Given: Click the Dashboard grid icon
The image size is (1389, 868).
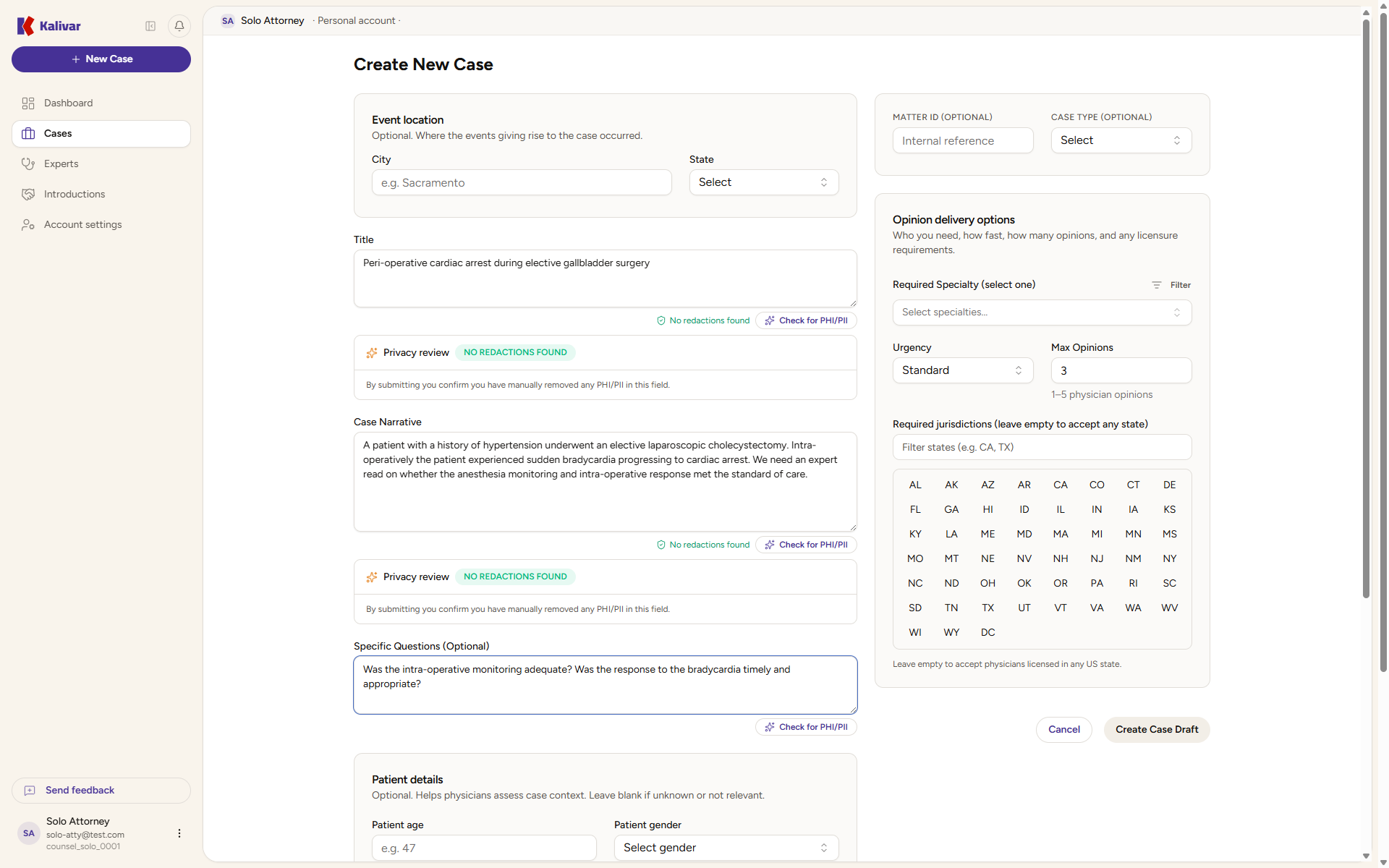Looking at the screenshot, I should [x=28, y=103].
